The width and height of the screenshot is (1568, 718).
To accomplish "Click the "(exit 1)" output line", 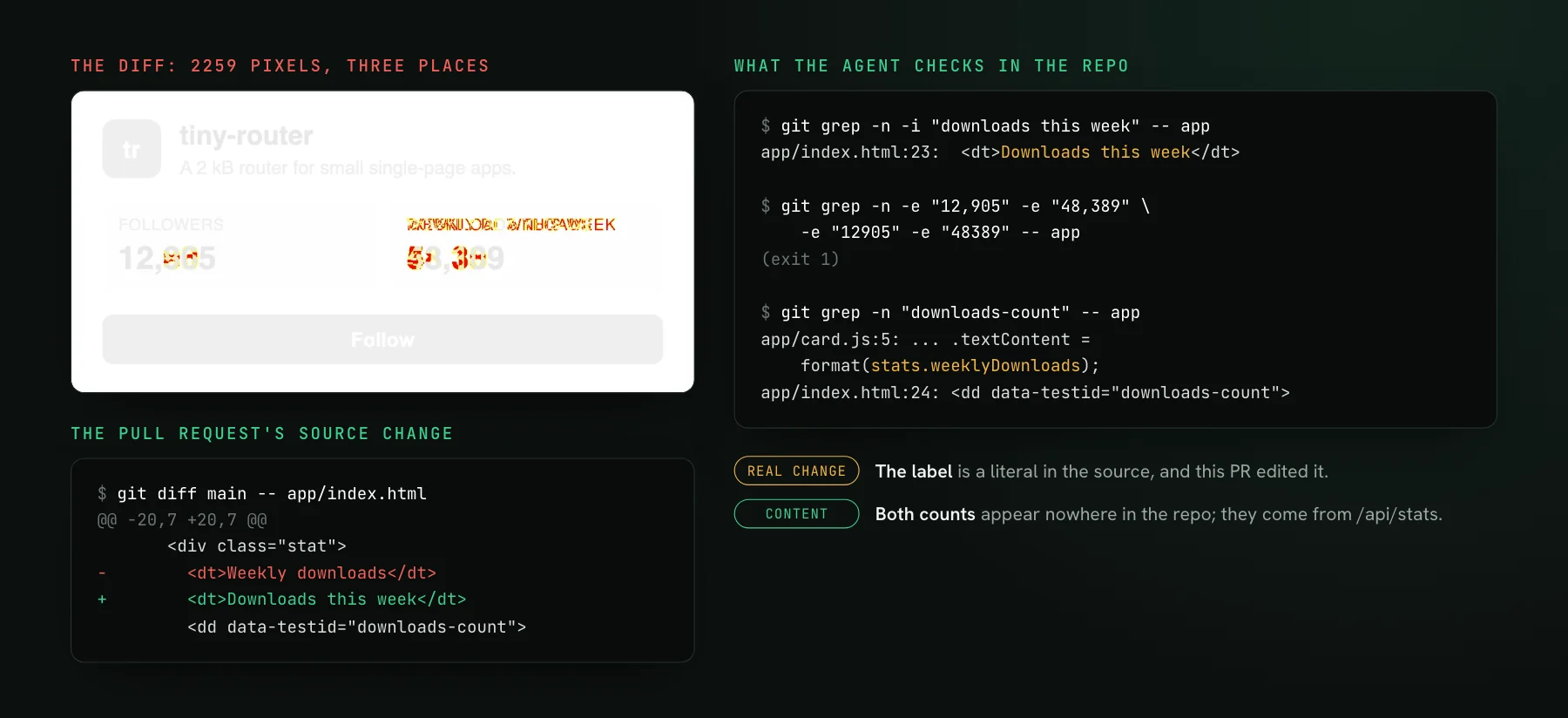I will click(800, 260).
